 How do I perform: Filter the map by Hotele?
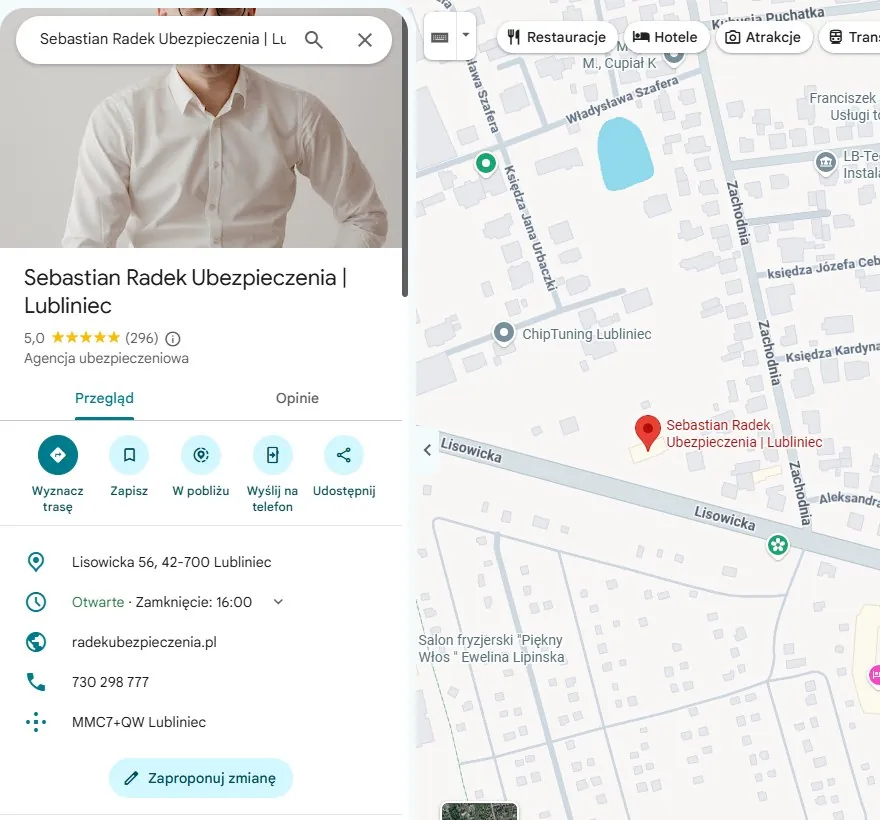point(666,37)
